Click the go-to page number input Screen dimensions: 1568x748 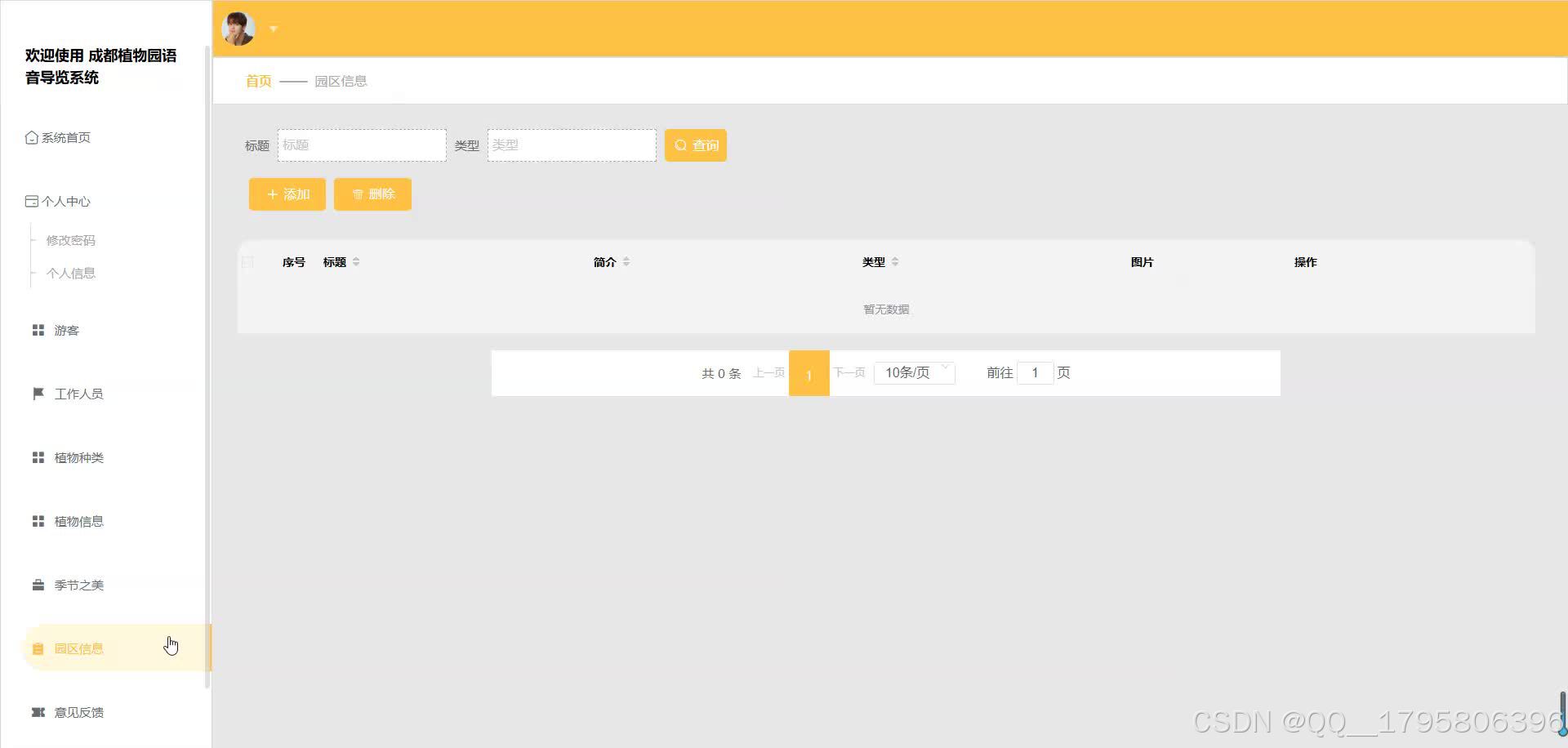click(x=1036, y=373)
